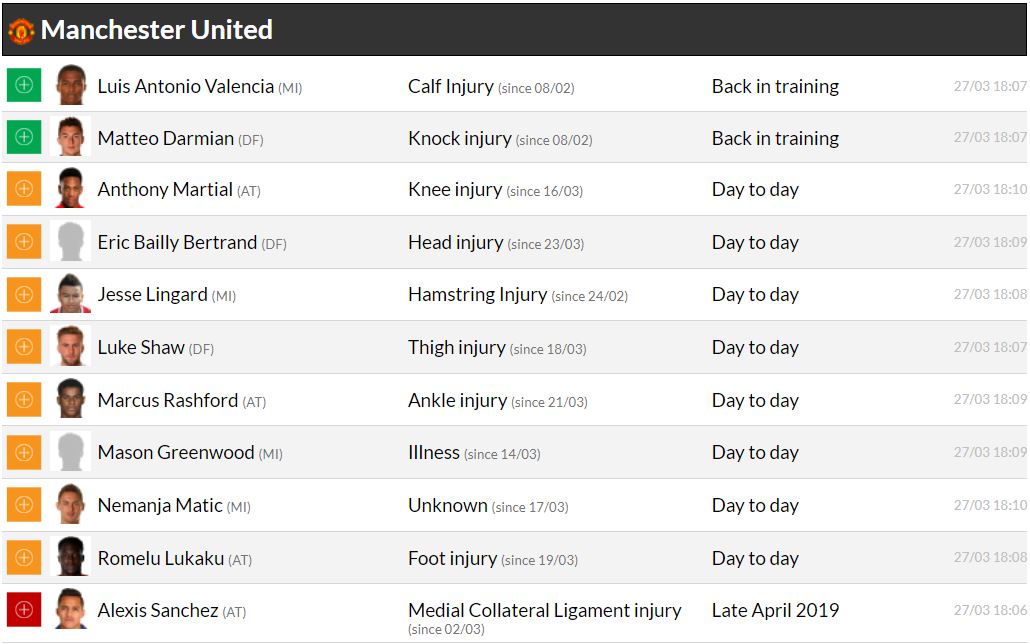Click green status icon beside Luis Antonio Valencia
This screenshot has width=1030, height=644.
[x=24, y=85]
